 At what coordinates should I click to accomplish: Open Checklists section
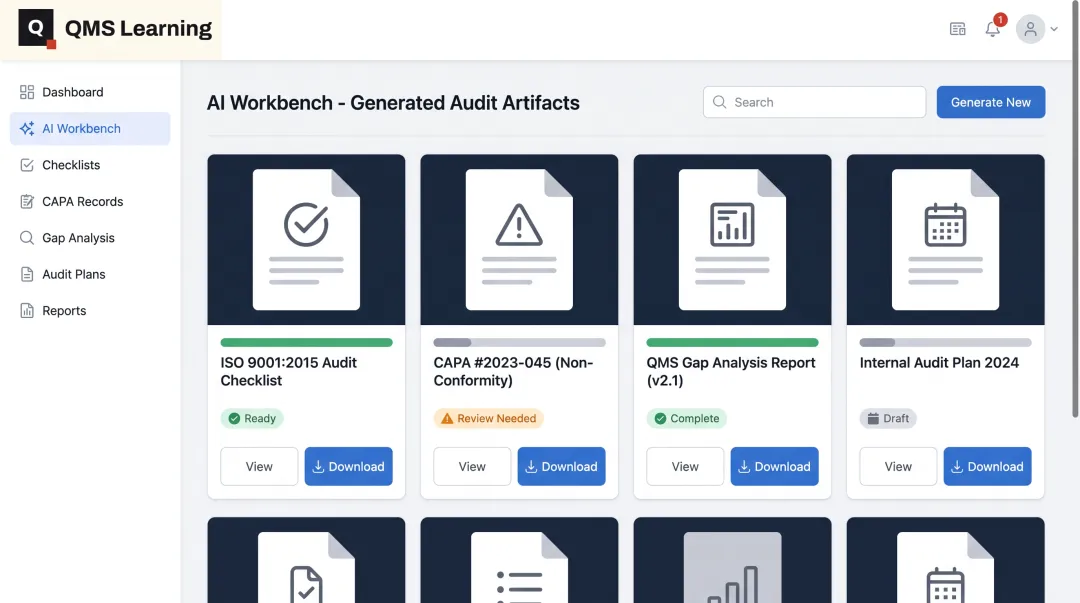click(x=90, y=165)
